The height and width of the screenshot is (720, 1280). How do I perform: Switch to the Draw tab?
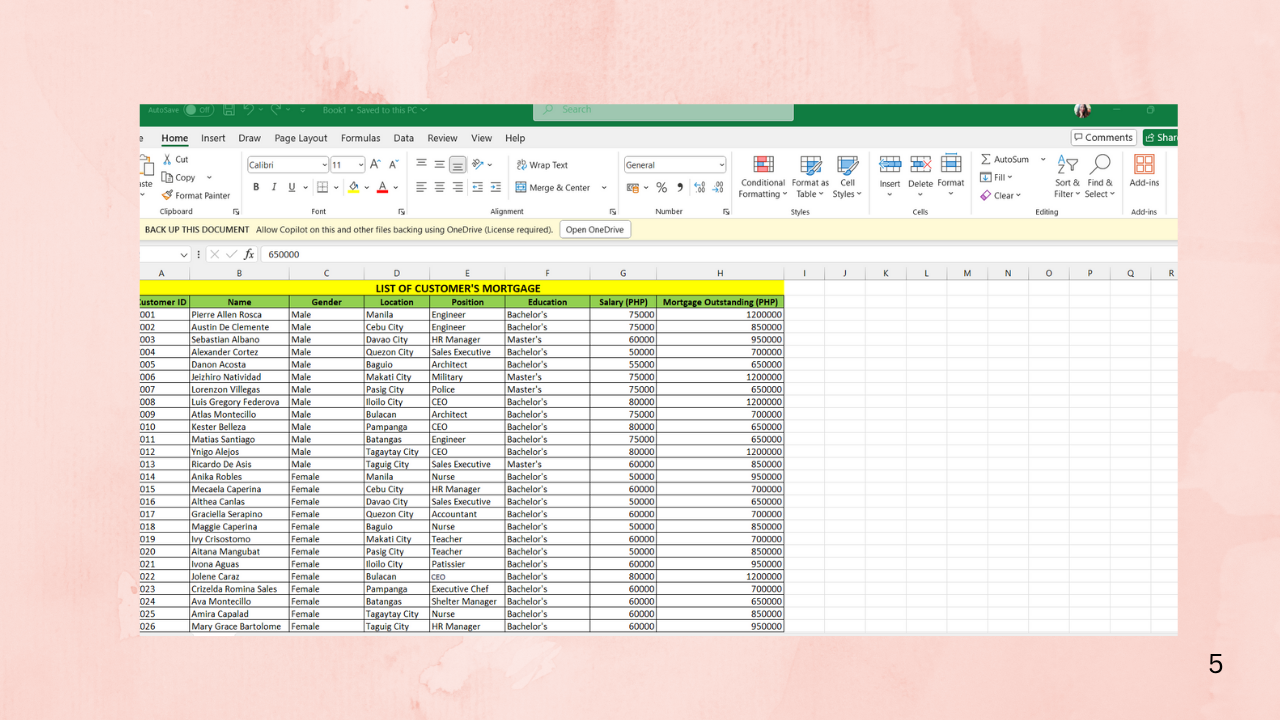250,138
